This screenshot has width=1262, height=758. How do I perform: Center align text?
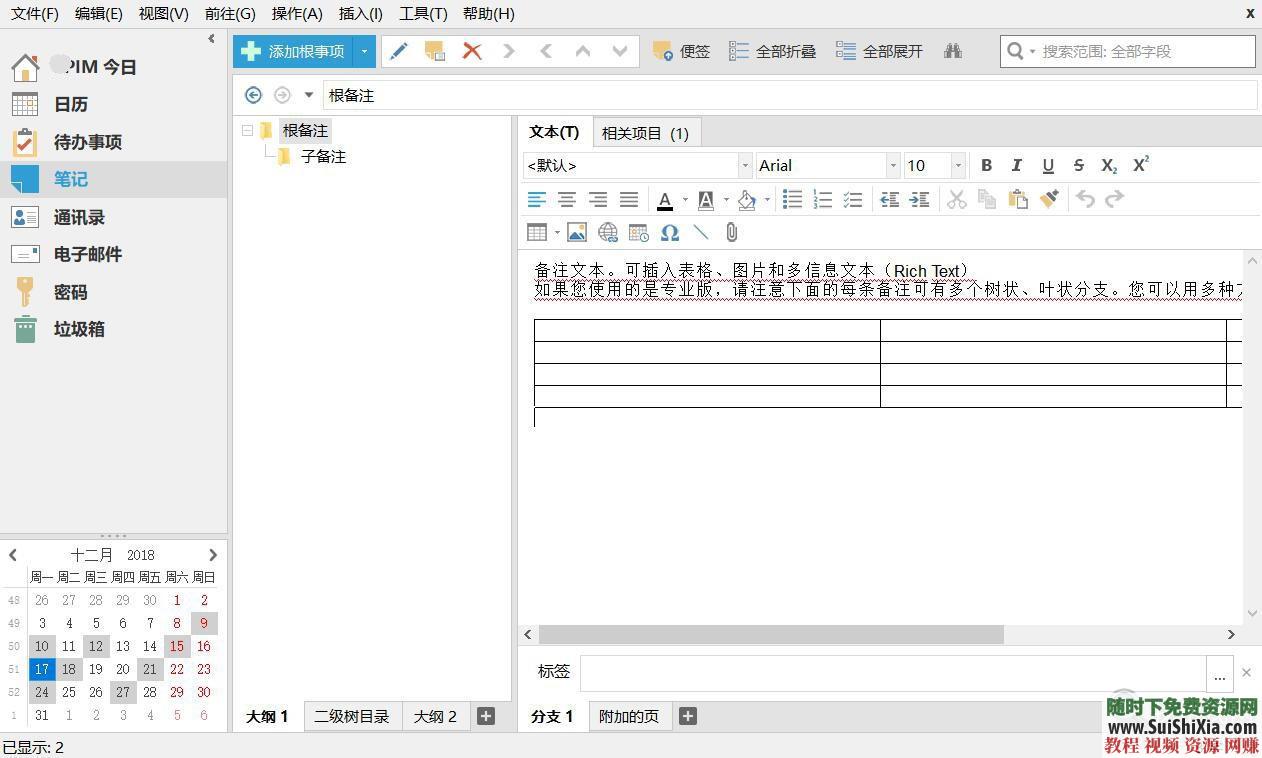pyautogui.click(x=567, y=200)
